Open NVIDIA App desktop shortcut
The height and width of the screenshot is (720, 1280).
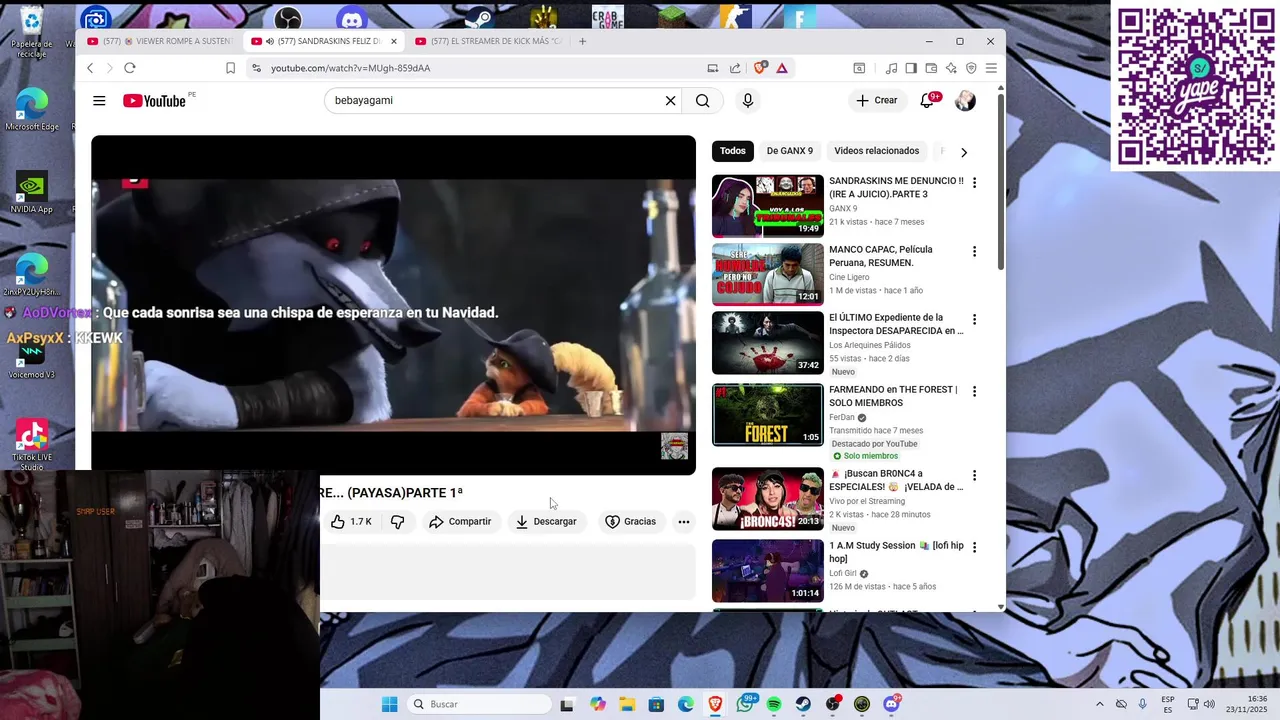[31, 192]
